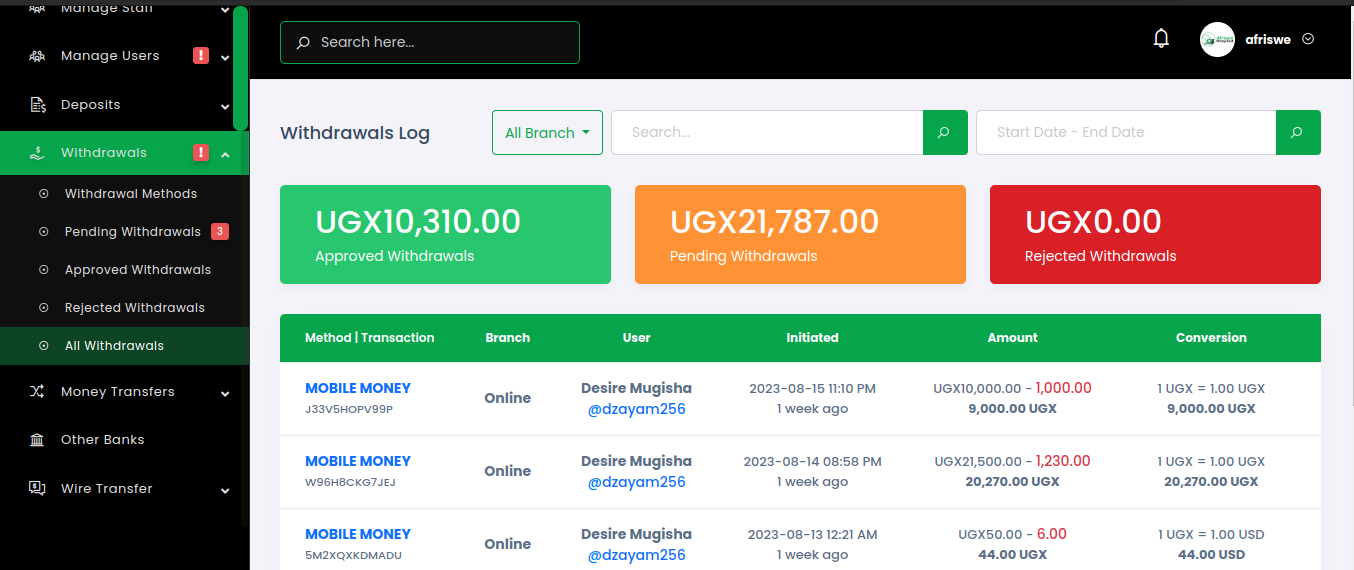Viewport: 1354px width, 570px height.
Task: Click the magnifier icon in top search bar
Action: [x=304, y=43]
